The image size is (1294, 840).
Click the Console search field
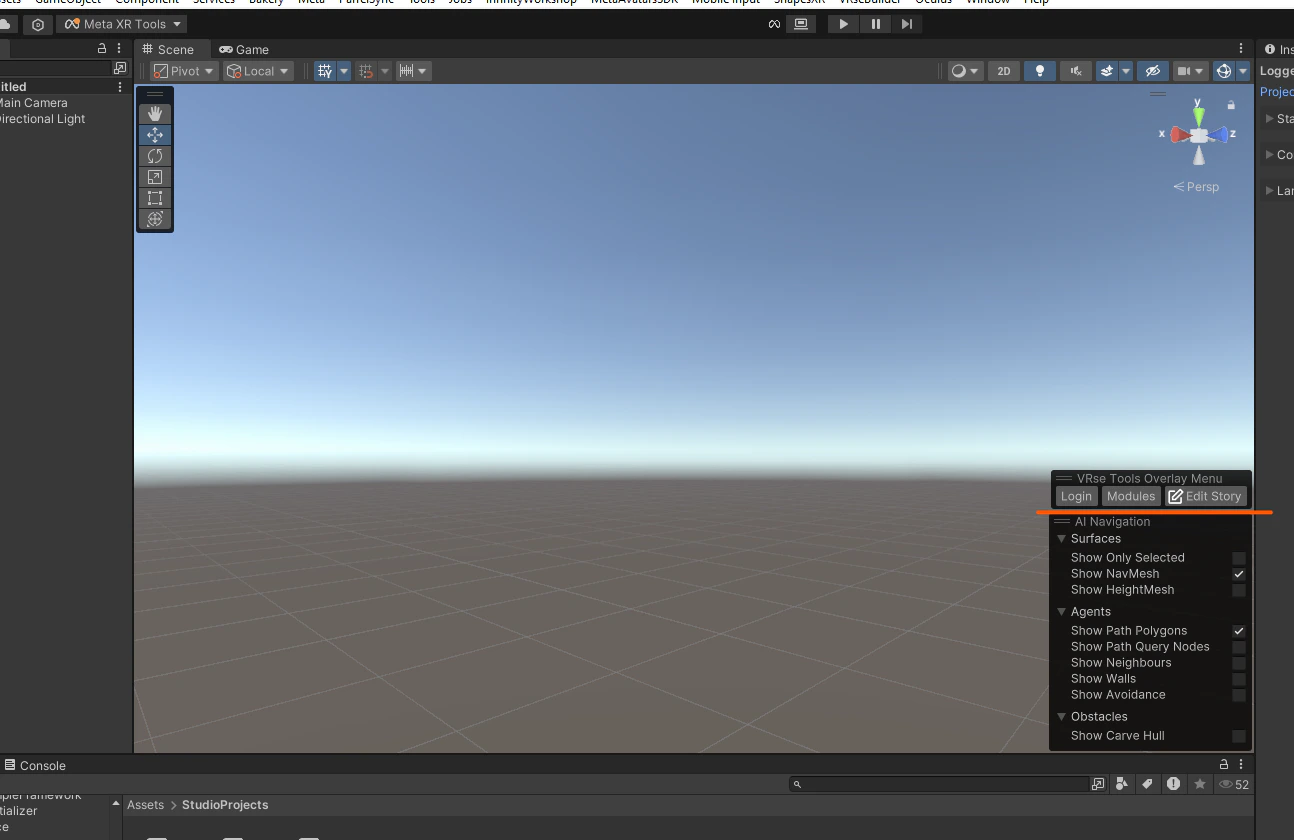(940, 784)
